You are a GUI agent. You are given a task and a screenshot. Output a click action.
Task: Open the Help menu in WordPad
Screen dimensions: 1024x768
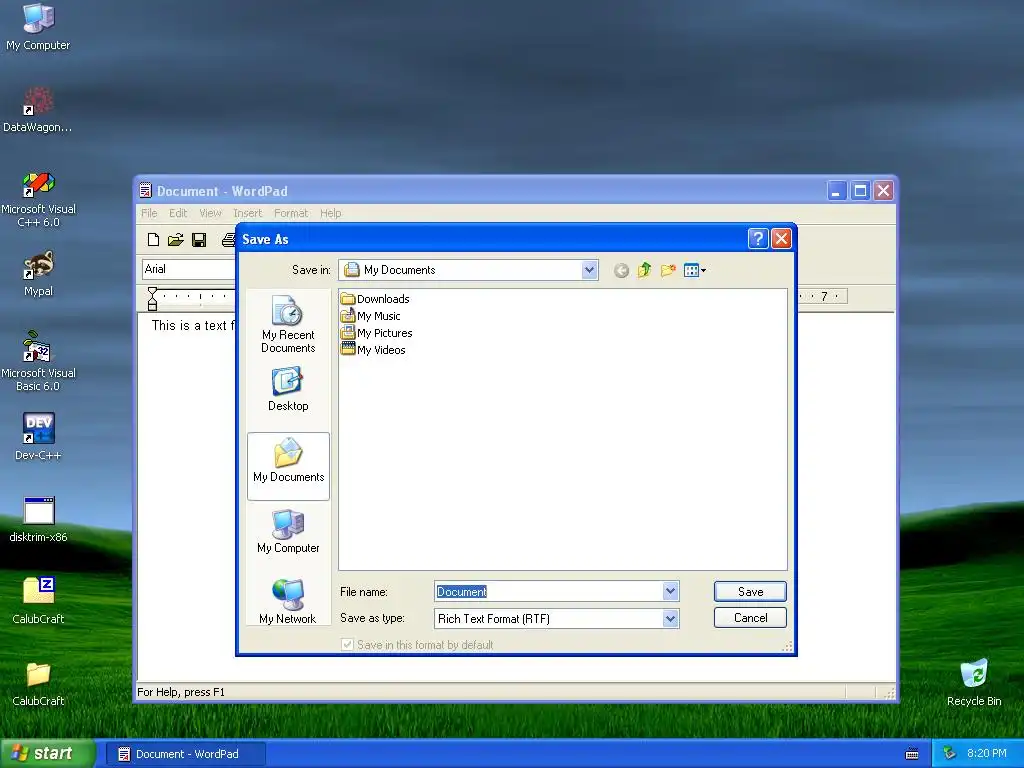[x=330, y=213]
